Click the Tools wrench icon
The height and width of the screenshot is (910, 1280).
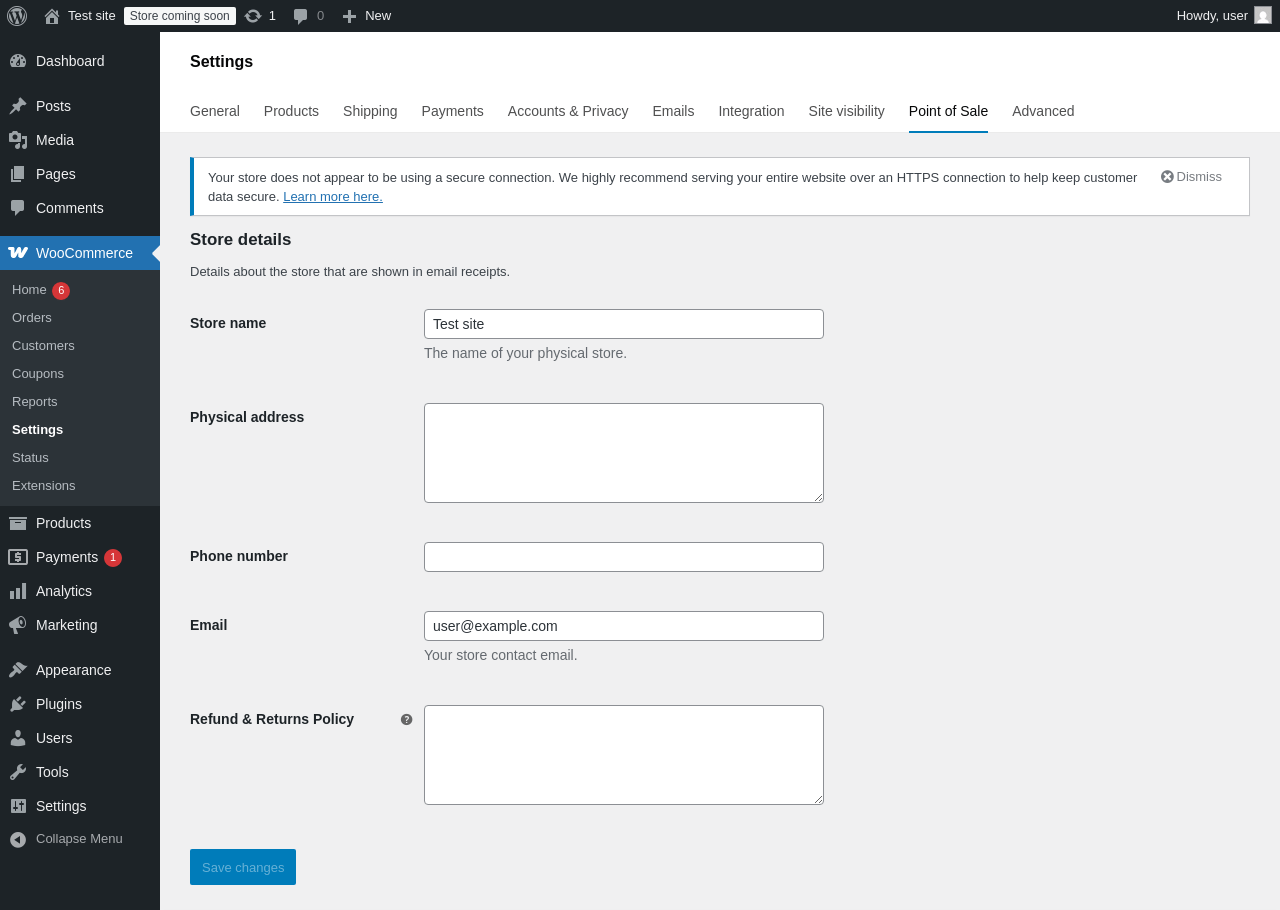click(18, 772)
